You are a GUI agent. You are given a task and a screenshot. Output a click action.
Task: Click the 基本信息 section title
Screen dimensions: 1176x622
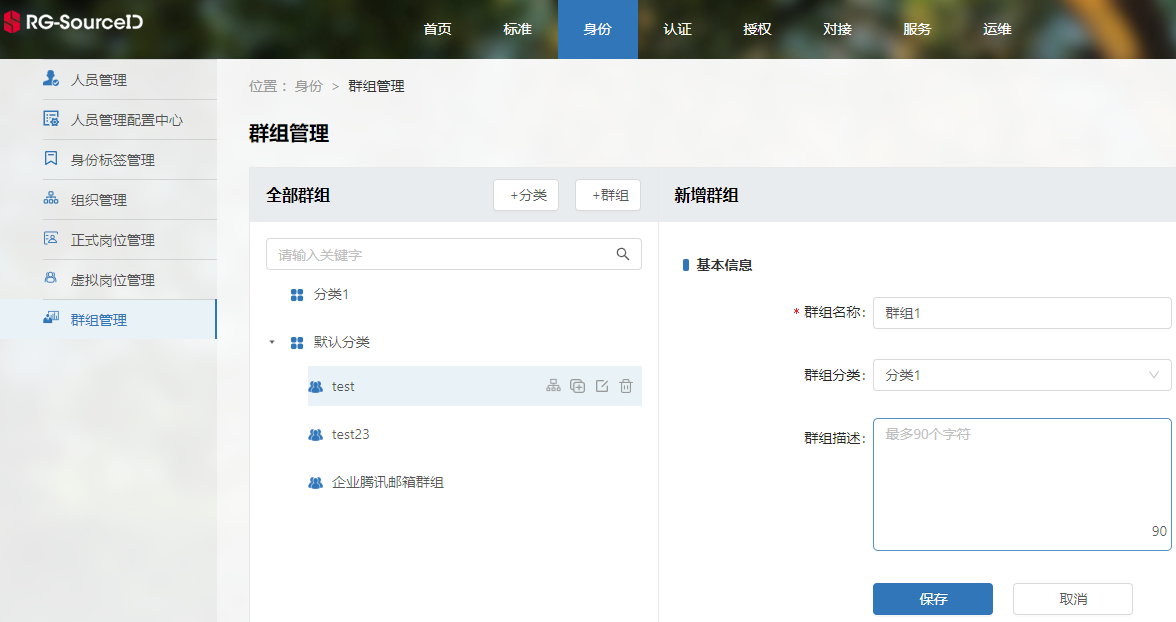pos(724,265)
